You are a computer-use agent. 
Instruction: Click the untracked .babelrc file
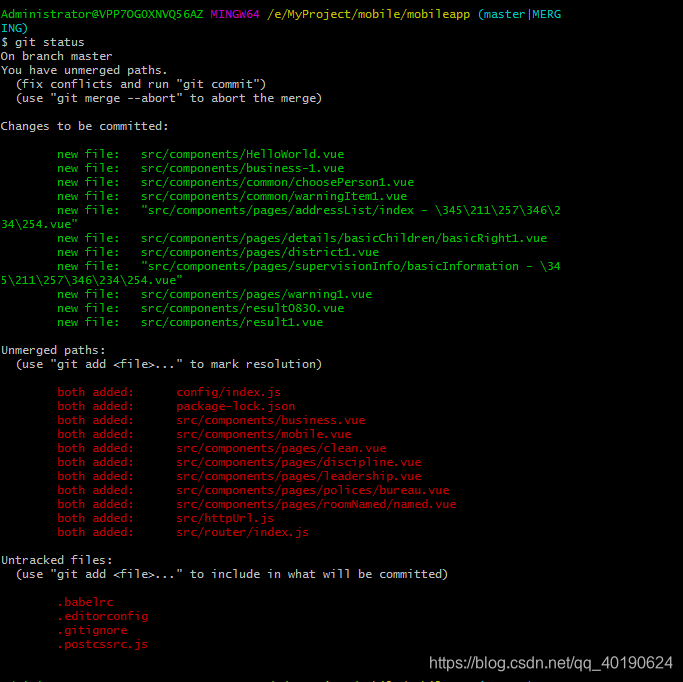pos(85,602)
